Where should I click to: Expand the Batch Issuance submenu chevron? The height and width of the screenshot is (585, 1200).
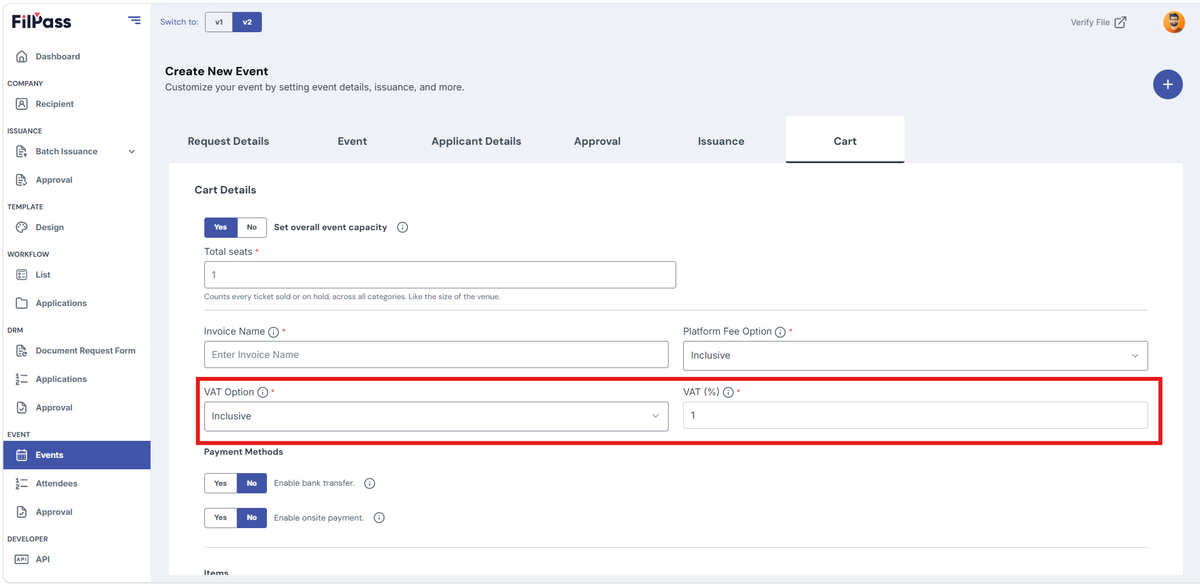click(132, 152)
